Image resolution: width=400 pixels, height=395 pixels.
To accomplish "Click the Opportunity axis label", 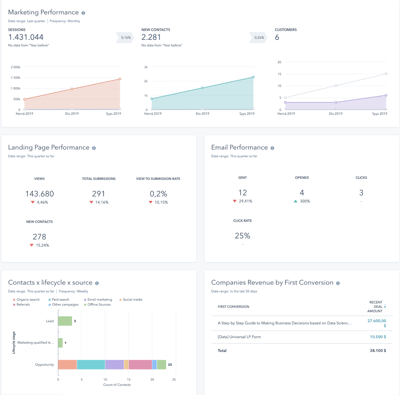I will pyautogui.click(x=44, y=365).
